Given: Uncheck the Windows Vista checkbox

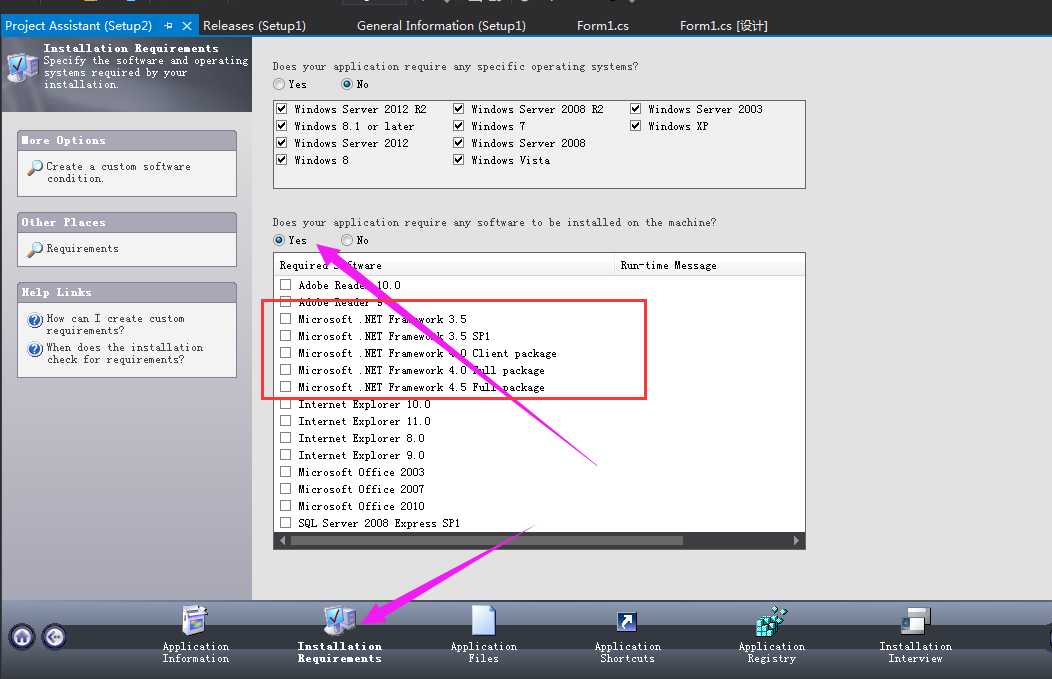Looking at the screenshot, I should point(459,160).
